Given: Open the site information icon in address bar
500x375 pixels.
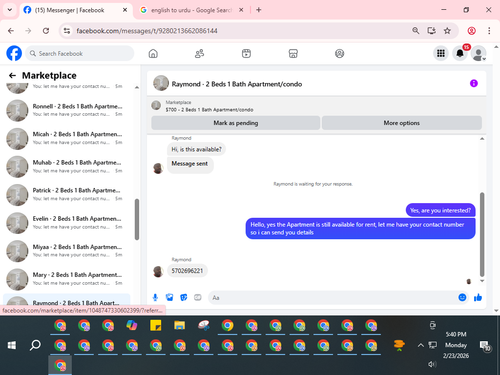Looking at the screenshot, I should 67,31.
